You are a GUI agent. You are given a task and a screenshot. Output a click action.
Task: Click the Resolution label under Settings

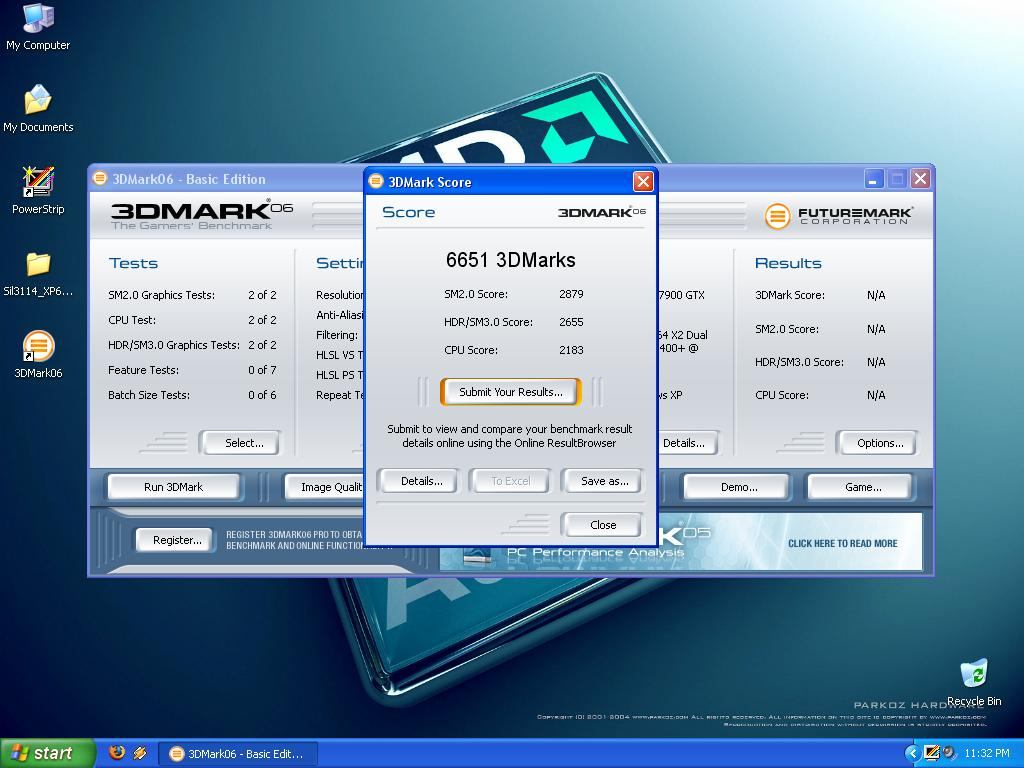pyautogui.click(x=340, y=295)
